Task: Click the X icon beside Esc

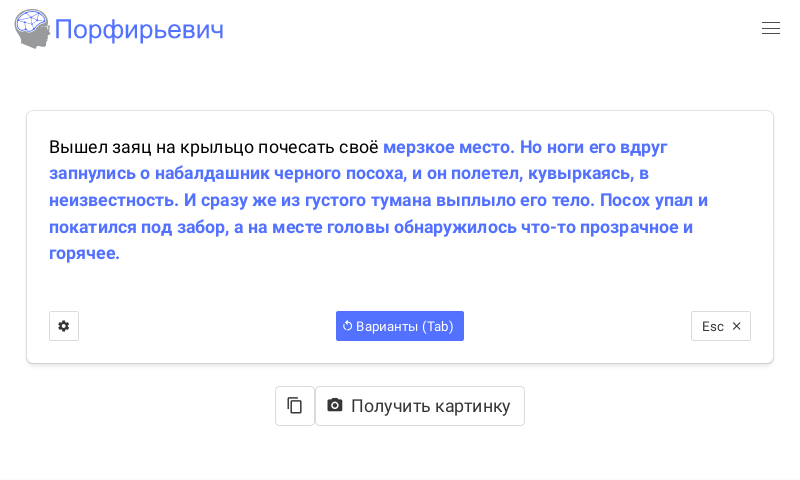Action: [737, 326]
